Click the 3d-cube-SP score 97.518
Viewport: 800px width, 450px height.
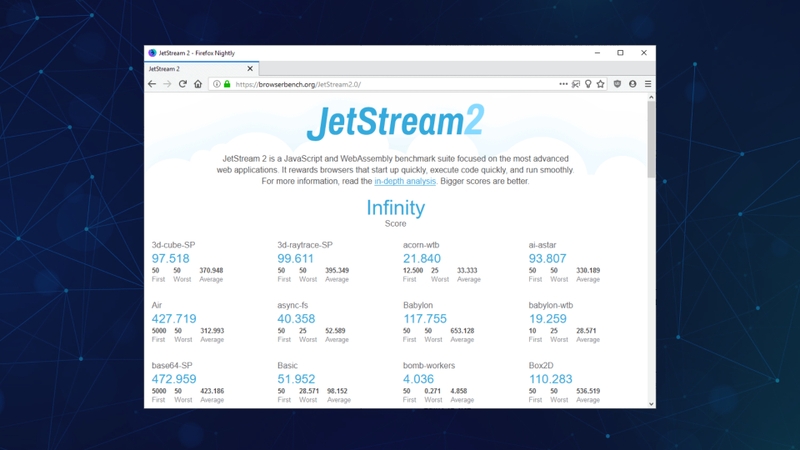coord(170,259)
